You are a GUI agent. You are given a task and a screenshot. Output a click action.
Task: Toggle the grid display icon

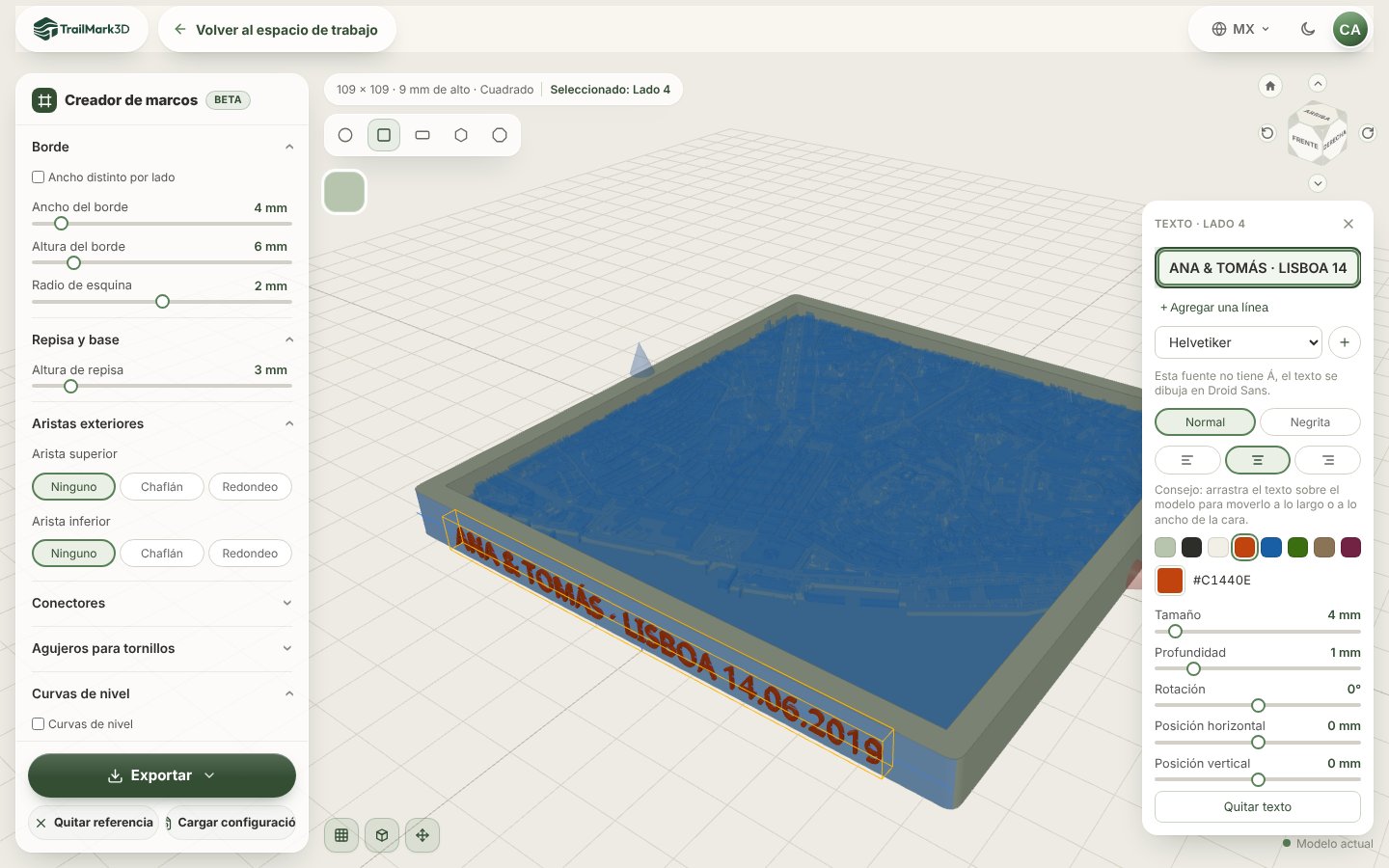pyautogui.click(x=341, y=835)
